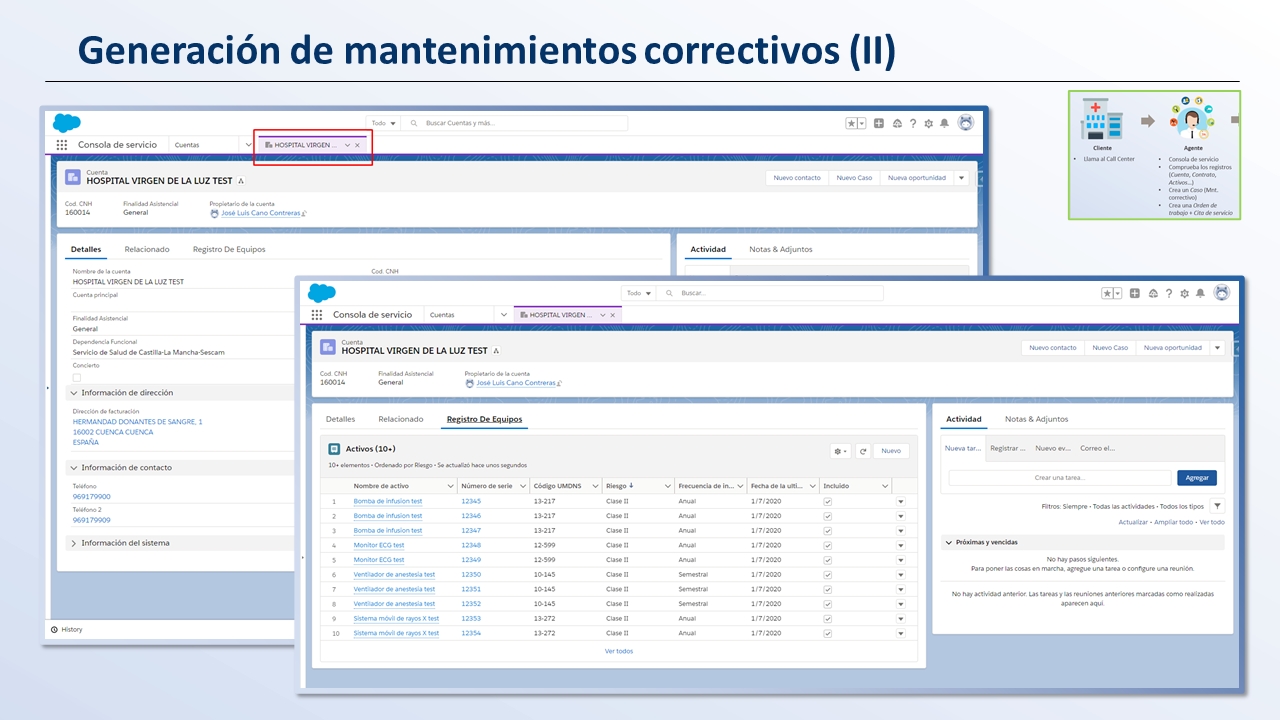Click the Nuevo button in Activos

[x=890, y=451]
